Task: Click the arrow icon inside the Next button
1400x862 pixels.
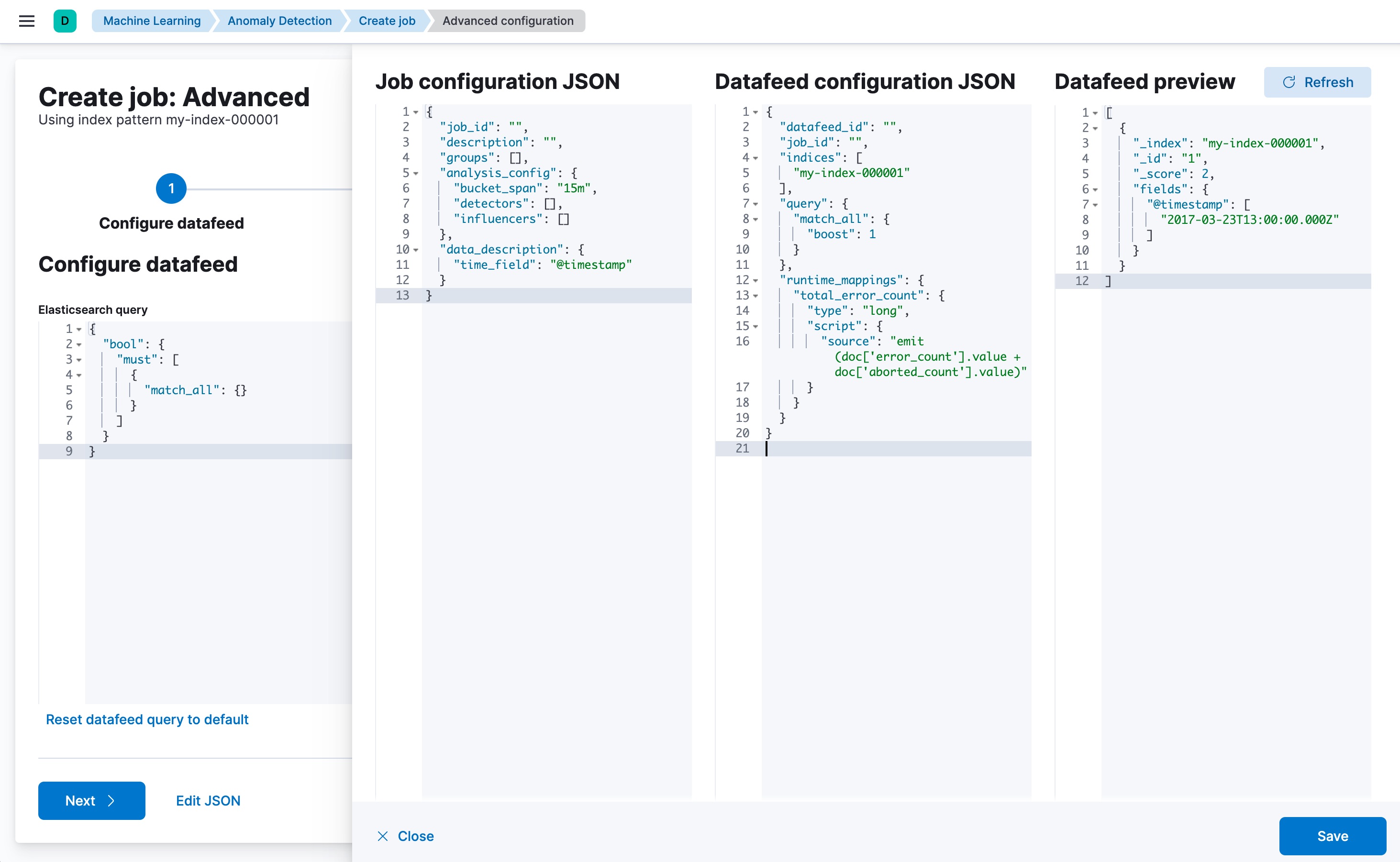Action: tap(112, 800)
